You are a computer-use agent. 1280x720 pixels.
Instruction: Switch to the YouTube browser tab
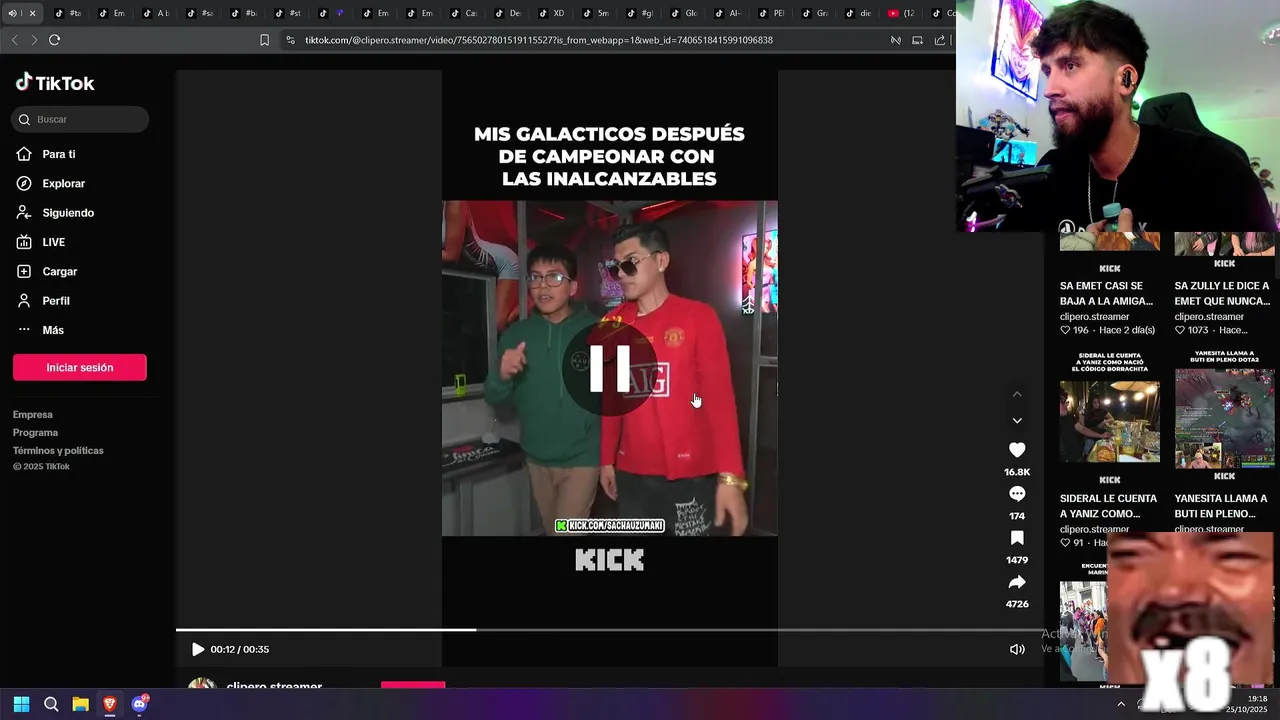coord(901,13)
